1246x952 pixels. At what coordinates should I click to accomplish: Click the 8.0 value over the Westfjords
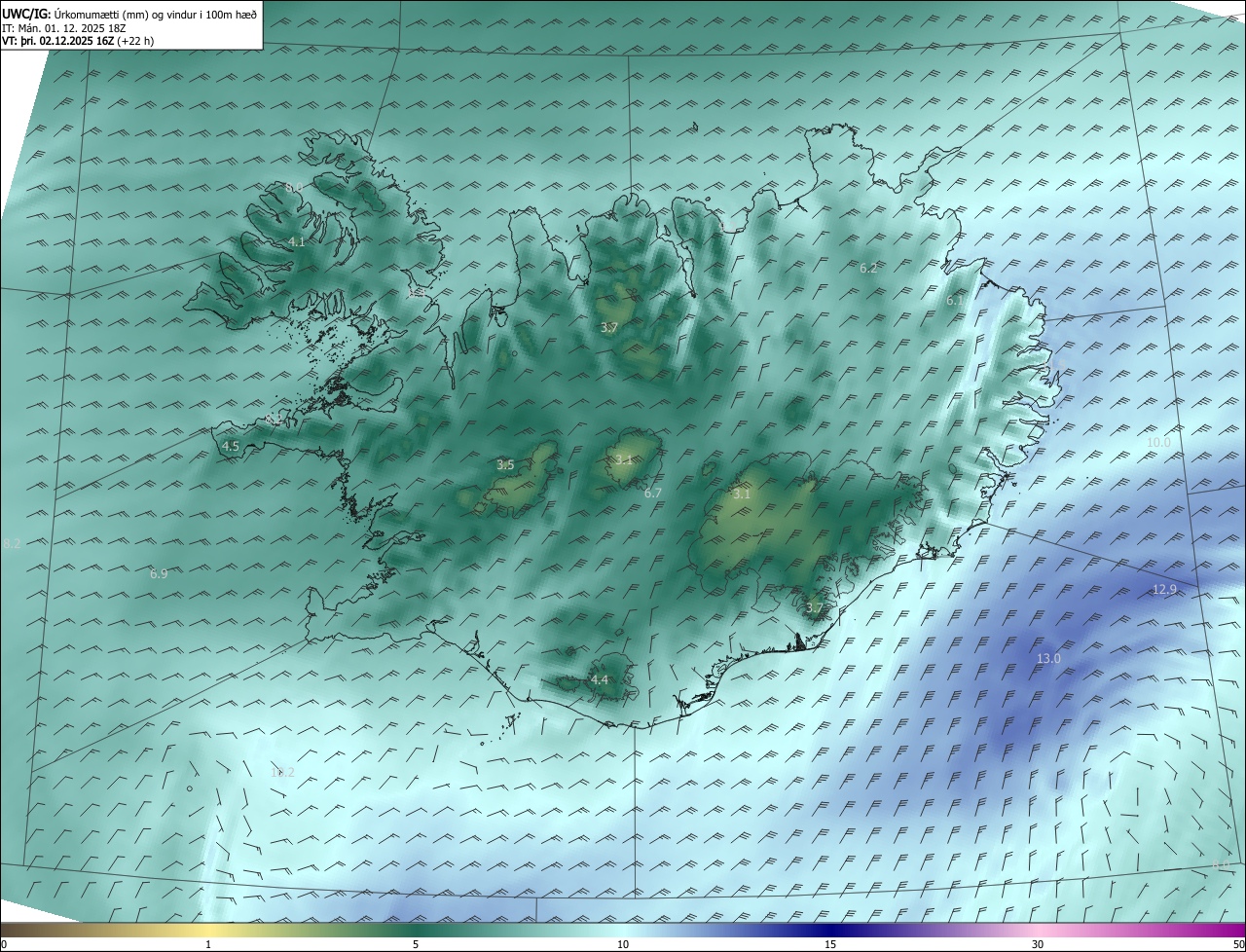pos(294,186)
